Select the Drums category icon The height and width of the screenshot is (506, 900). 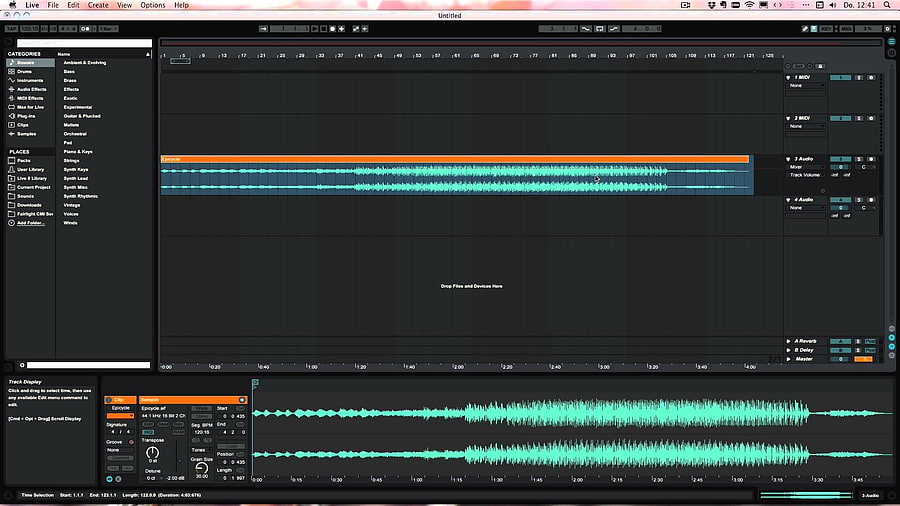coord(11,72)
